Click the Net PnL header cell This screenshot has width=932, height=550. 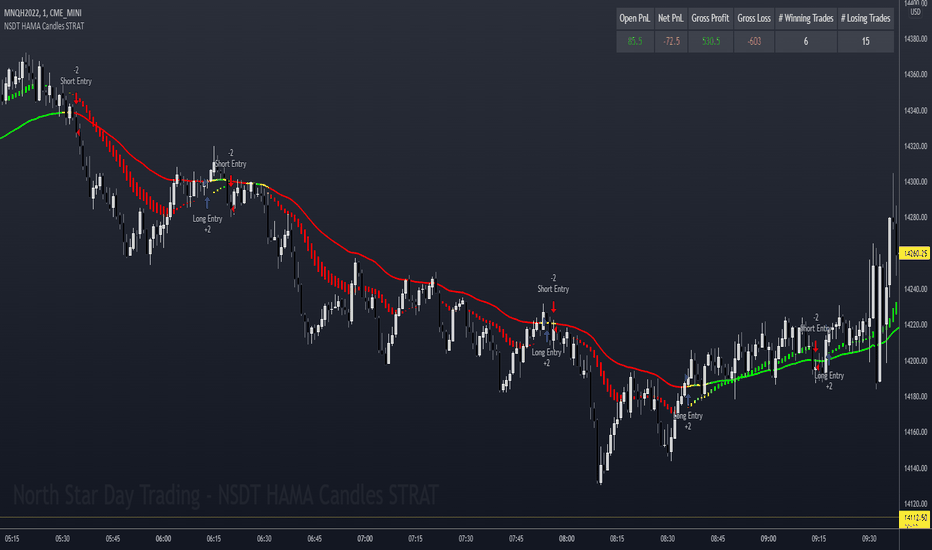coord(670,18)
